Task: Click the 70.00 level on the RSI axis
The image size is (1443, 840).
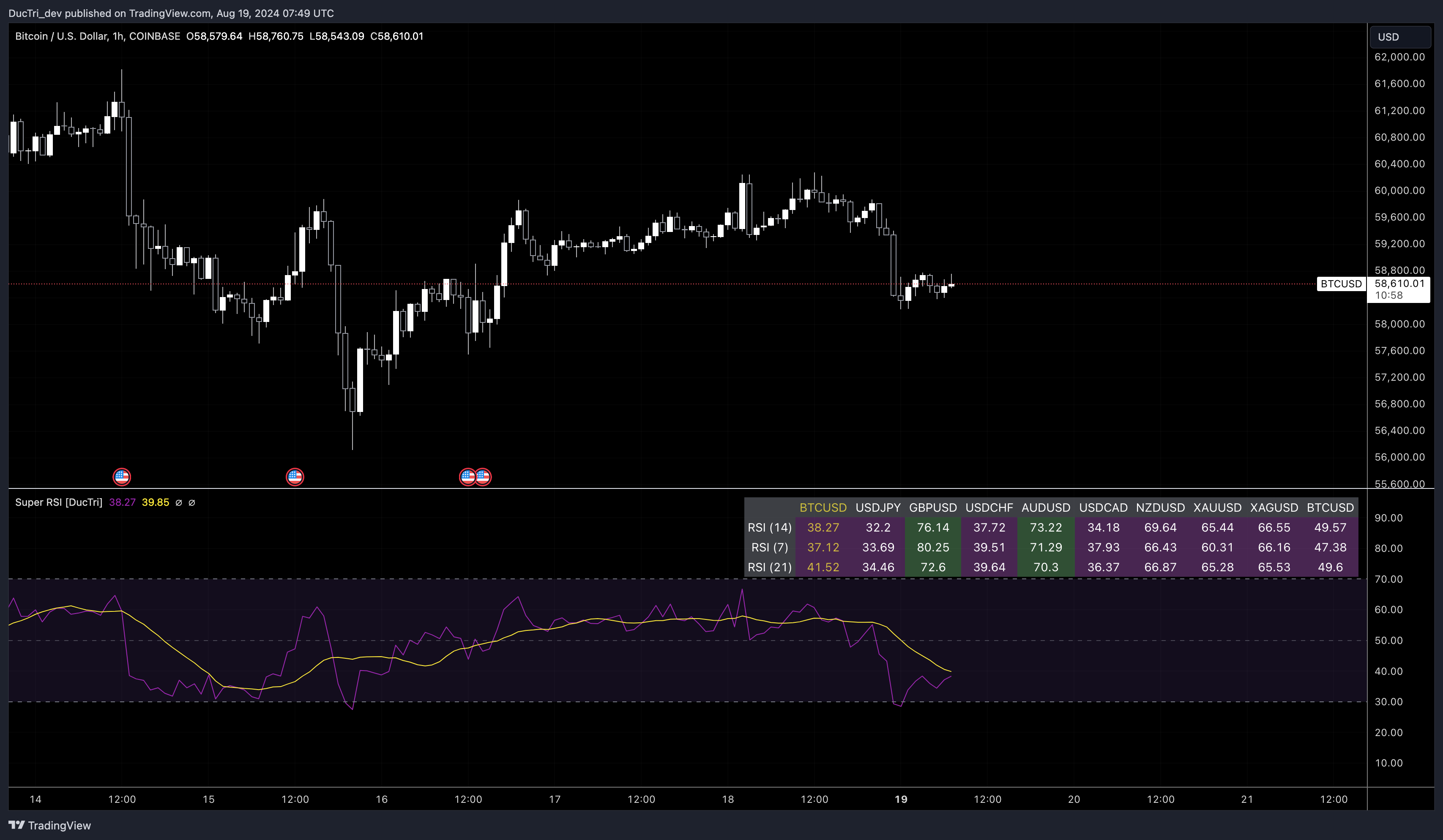Action: [x=1388, y=579]
